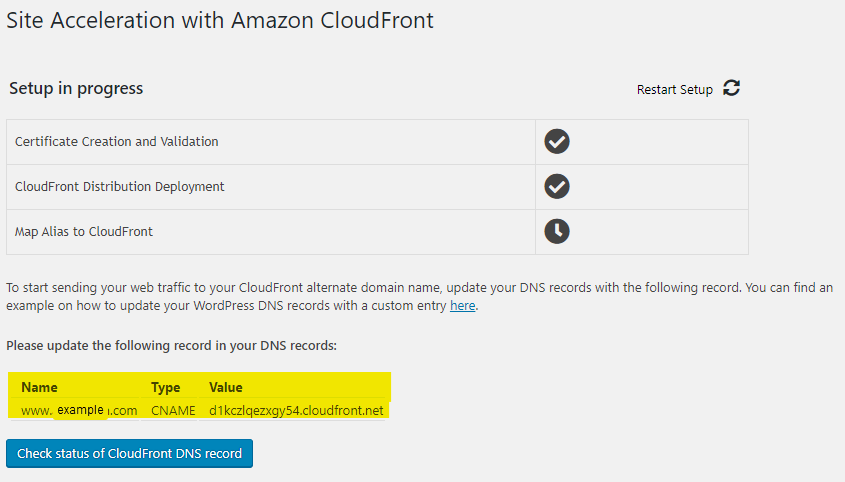
Task: Click the Value column header
Action: 225,387
